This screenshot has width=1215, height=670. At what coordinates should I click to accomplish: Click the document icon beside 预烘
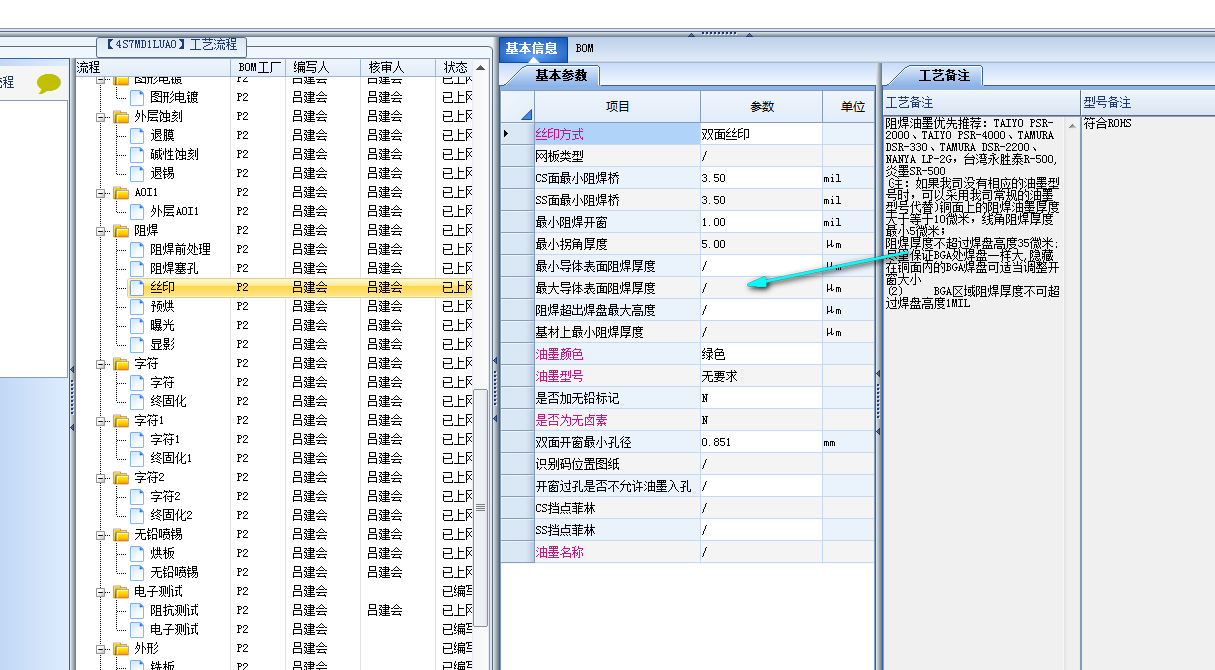coord(137,307)
